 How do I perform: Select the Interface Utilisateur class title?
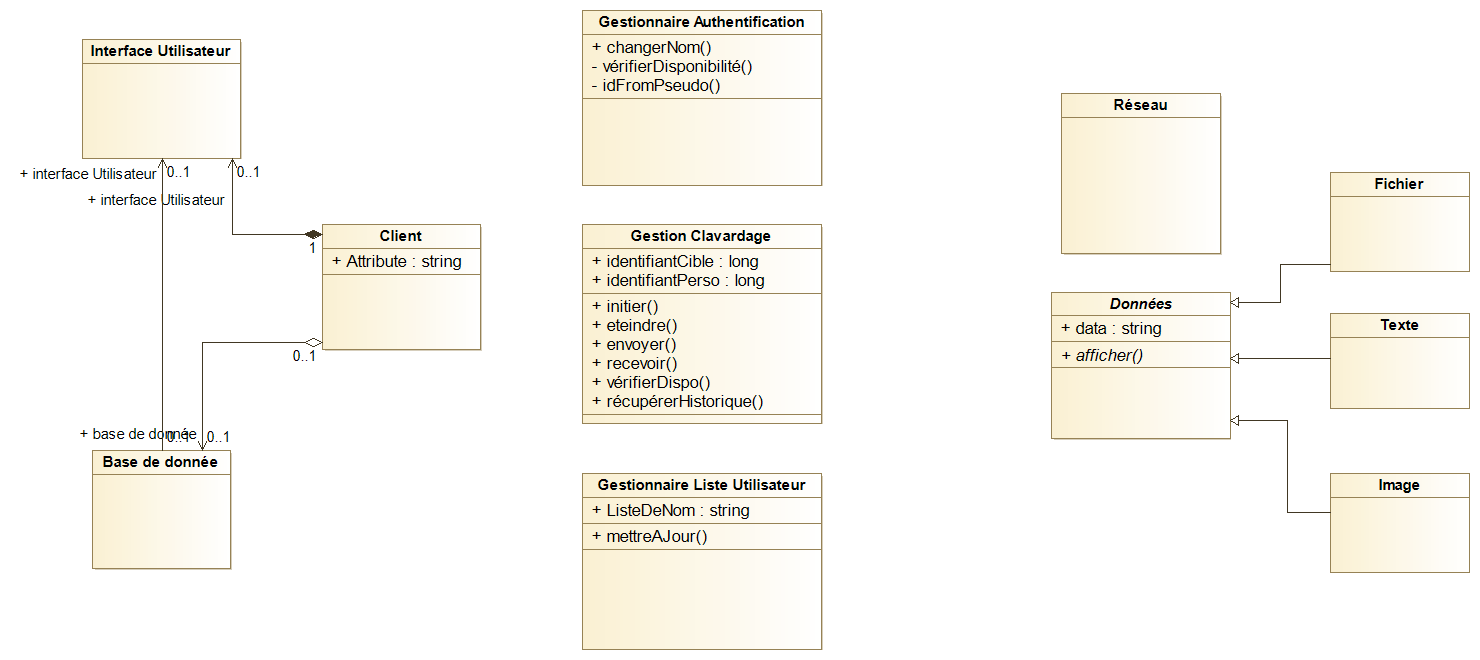161,51
